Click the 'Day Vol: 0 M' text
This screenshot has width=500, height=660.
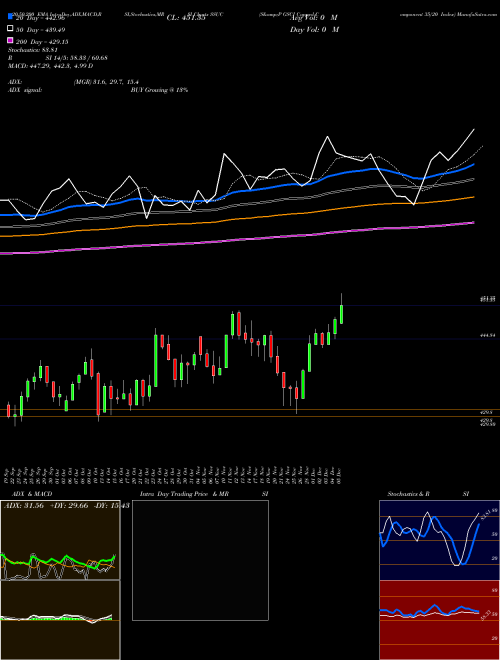(314, 29)
